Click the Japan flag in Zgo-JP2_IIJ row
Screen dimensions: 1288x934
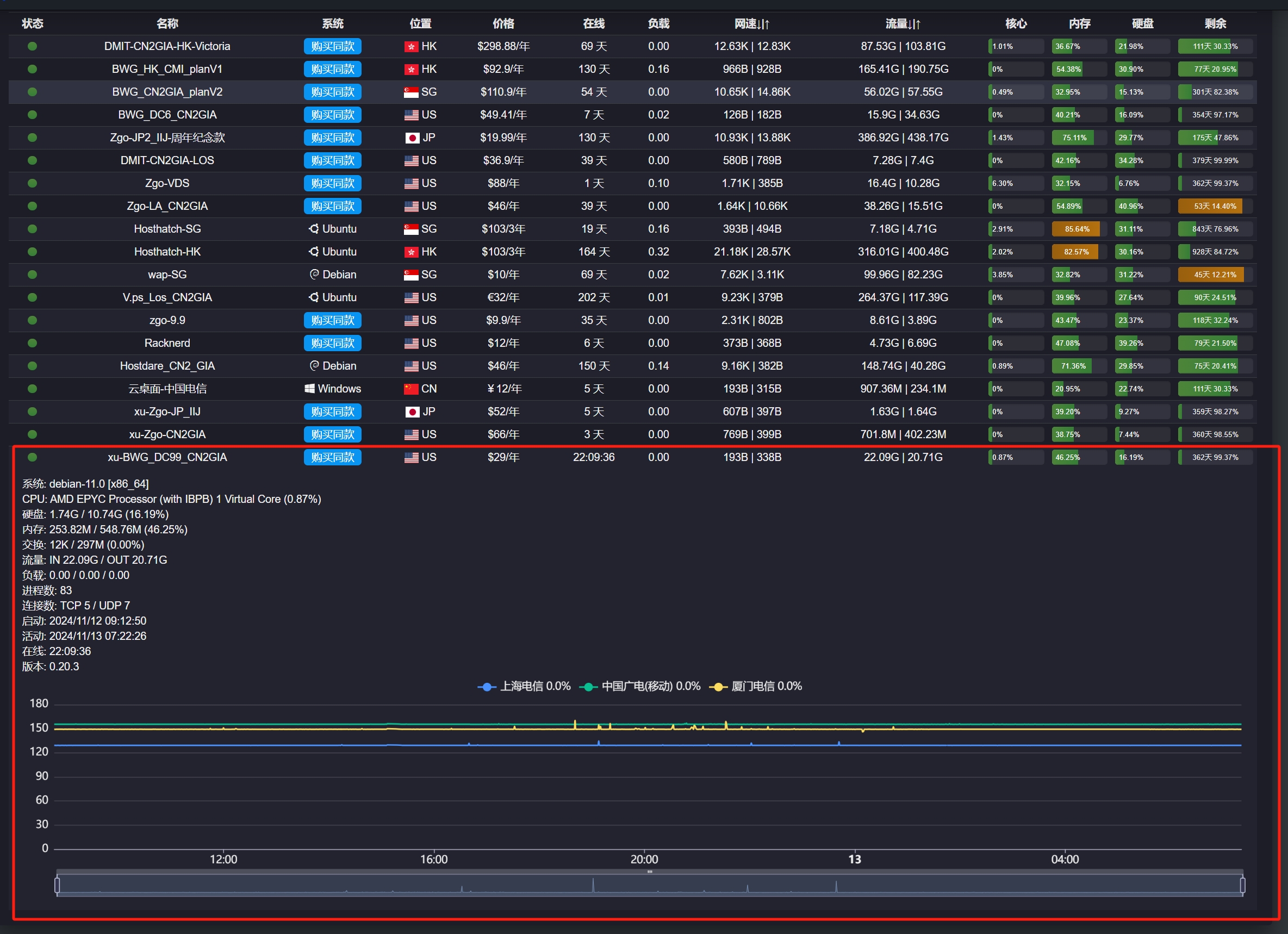pyautogui.click(x=412, y=138)
